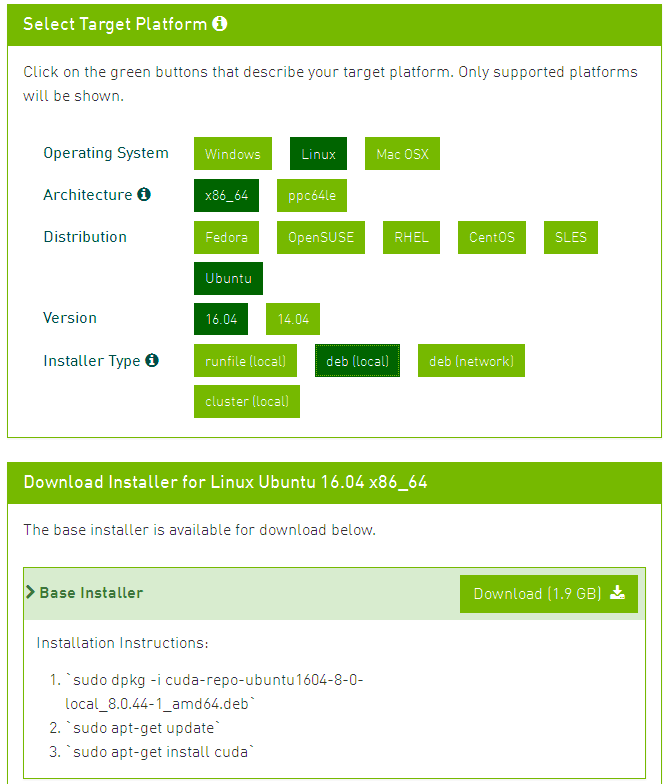
Task: Choose OpenSUSE distribution
Action: pos(320,238)
